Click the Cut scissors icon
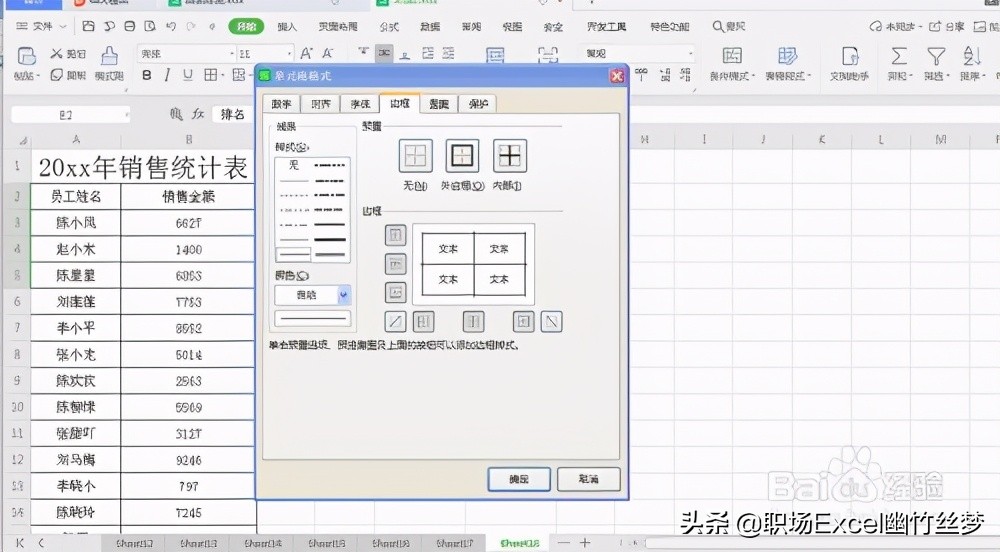The image size is (1000, 552). 57,54
